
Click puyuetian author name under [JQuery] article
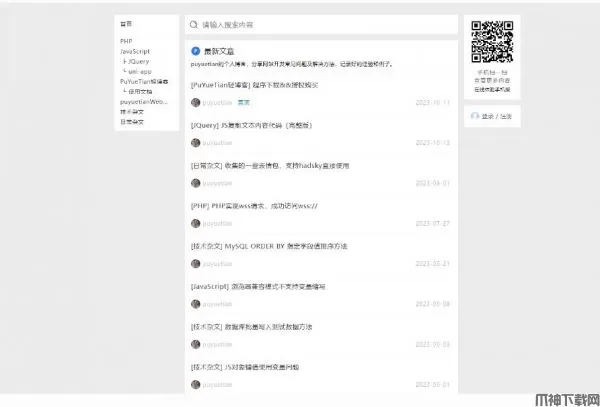[x=217, y=143]
